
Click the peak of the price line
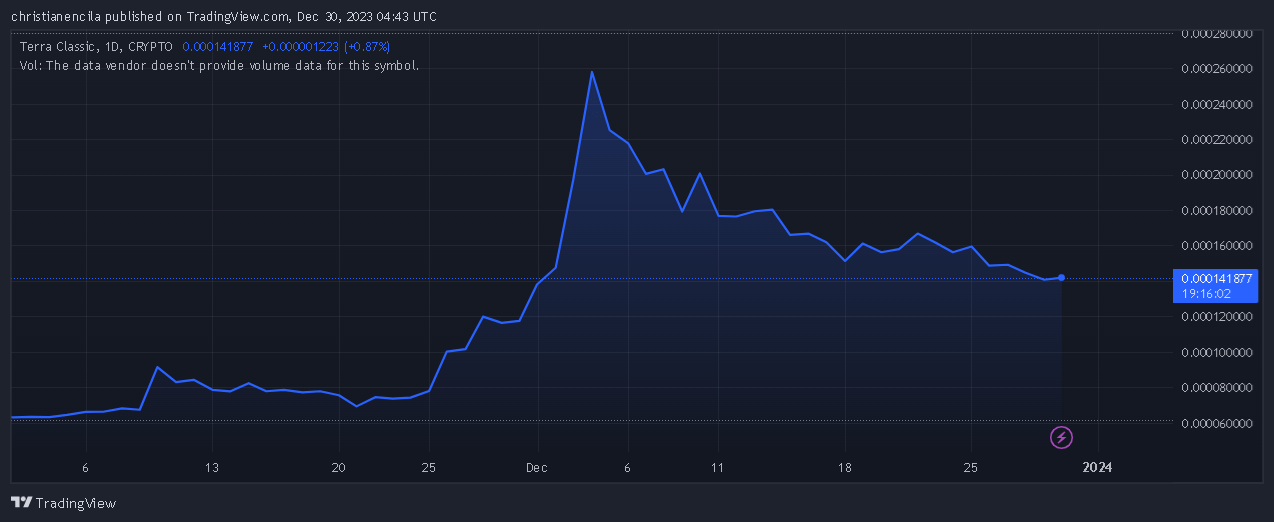pyautogui.click(x=592, y=72)
